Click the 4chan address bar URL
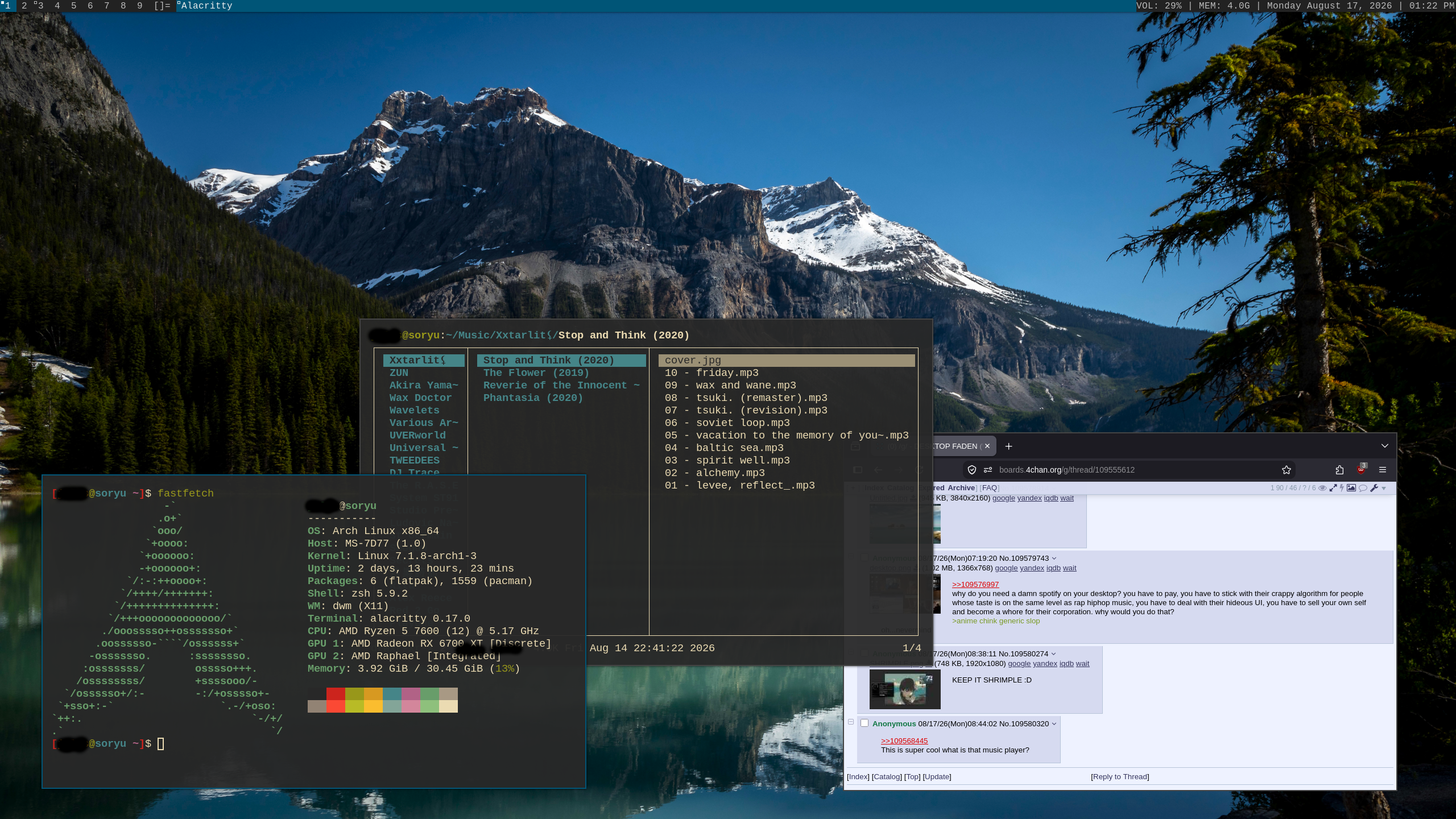Viewport: 1456px width, 819px height. (1067, 470)
